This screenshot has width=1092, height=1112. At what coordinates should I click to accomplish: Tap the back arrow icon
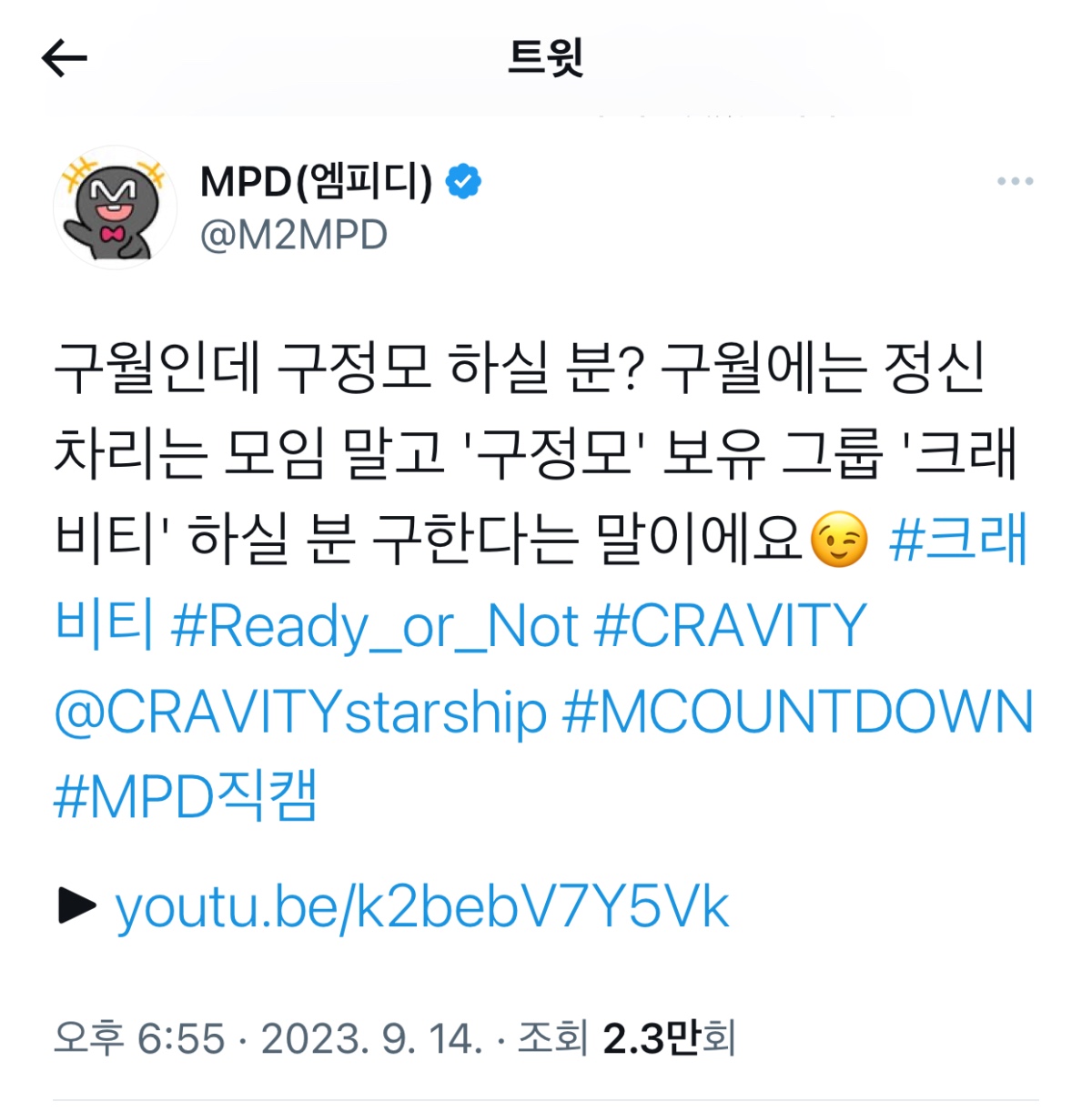point(64,59)
